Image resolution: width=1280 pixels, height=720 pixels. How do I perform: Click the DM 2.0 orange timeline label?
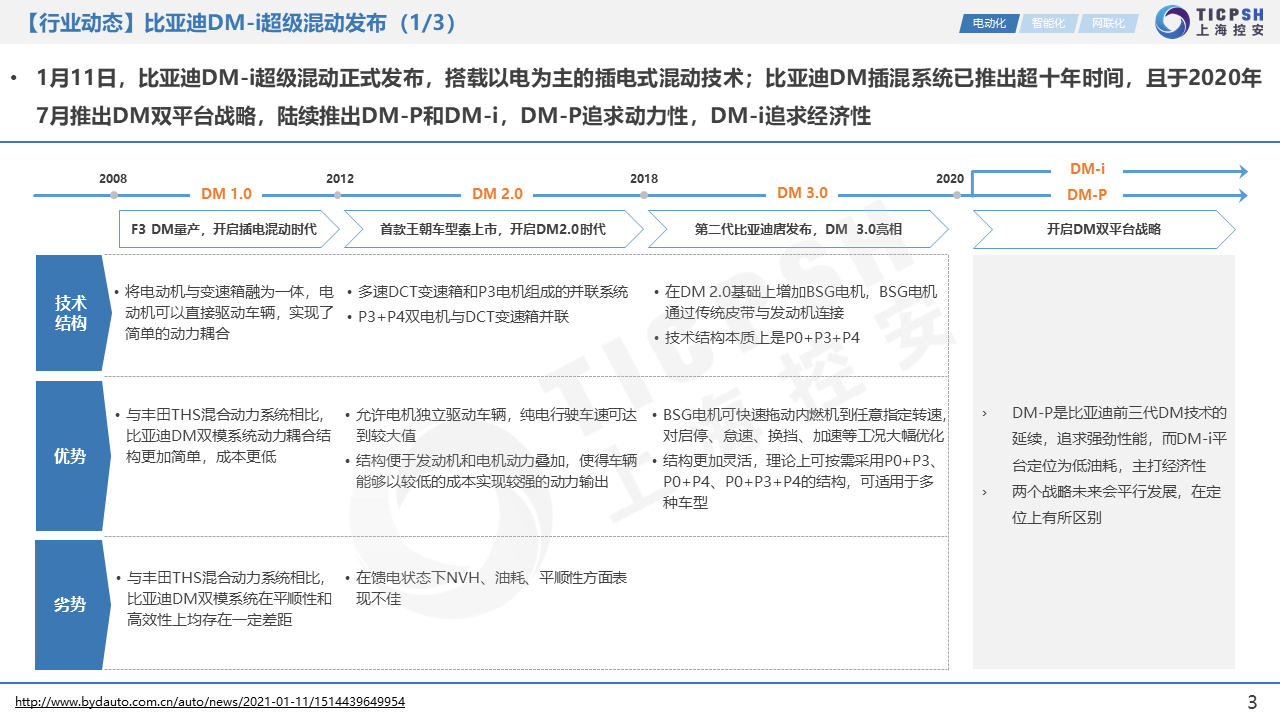[x=497, y=194]
